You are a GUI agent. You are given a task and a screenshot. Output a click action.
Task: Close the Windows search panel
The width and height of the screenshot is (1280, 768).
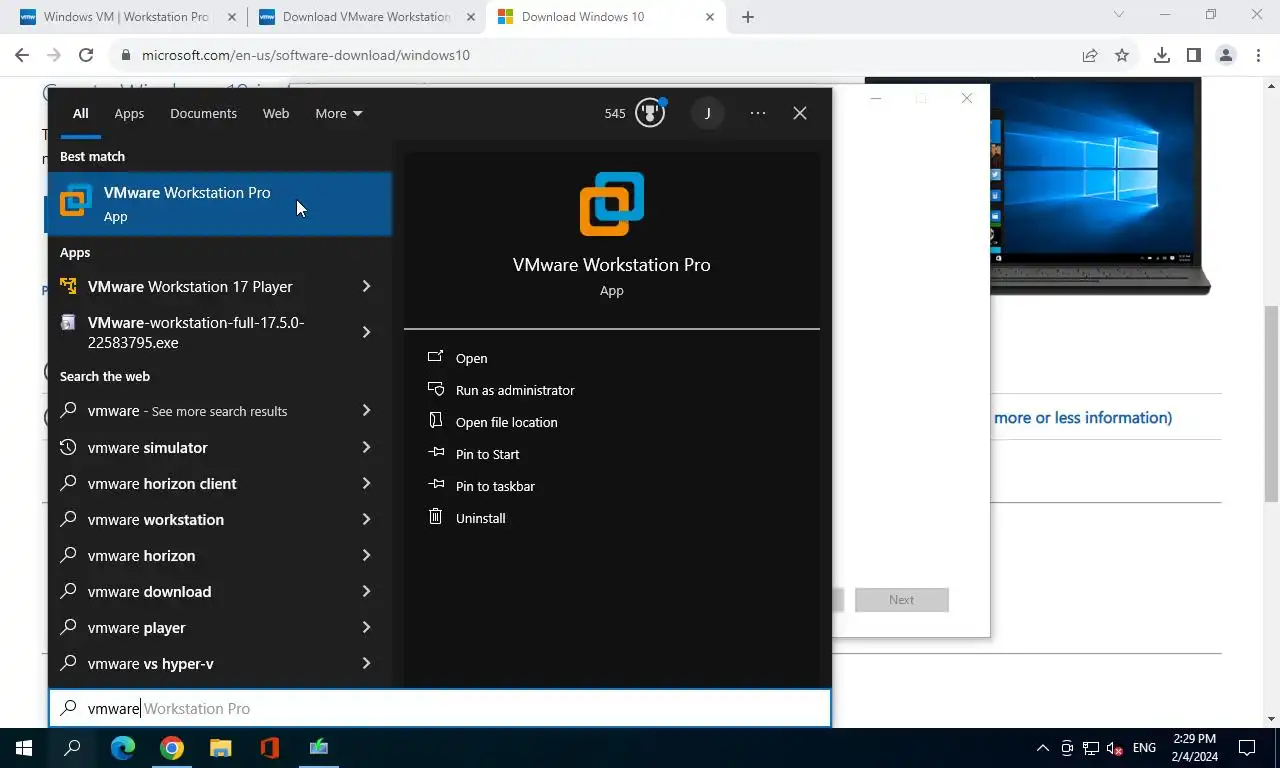click(x=800, y=113)
